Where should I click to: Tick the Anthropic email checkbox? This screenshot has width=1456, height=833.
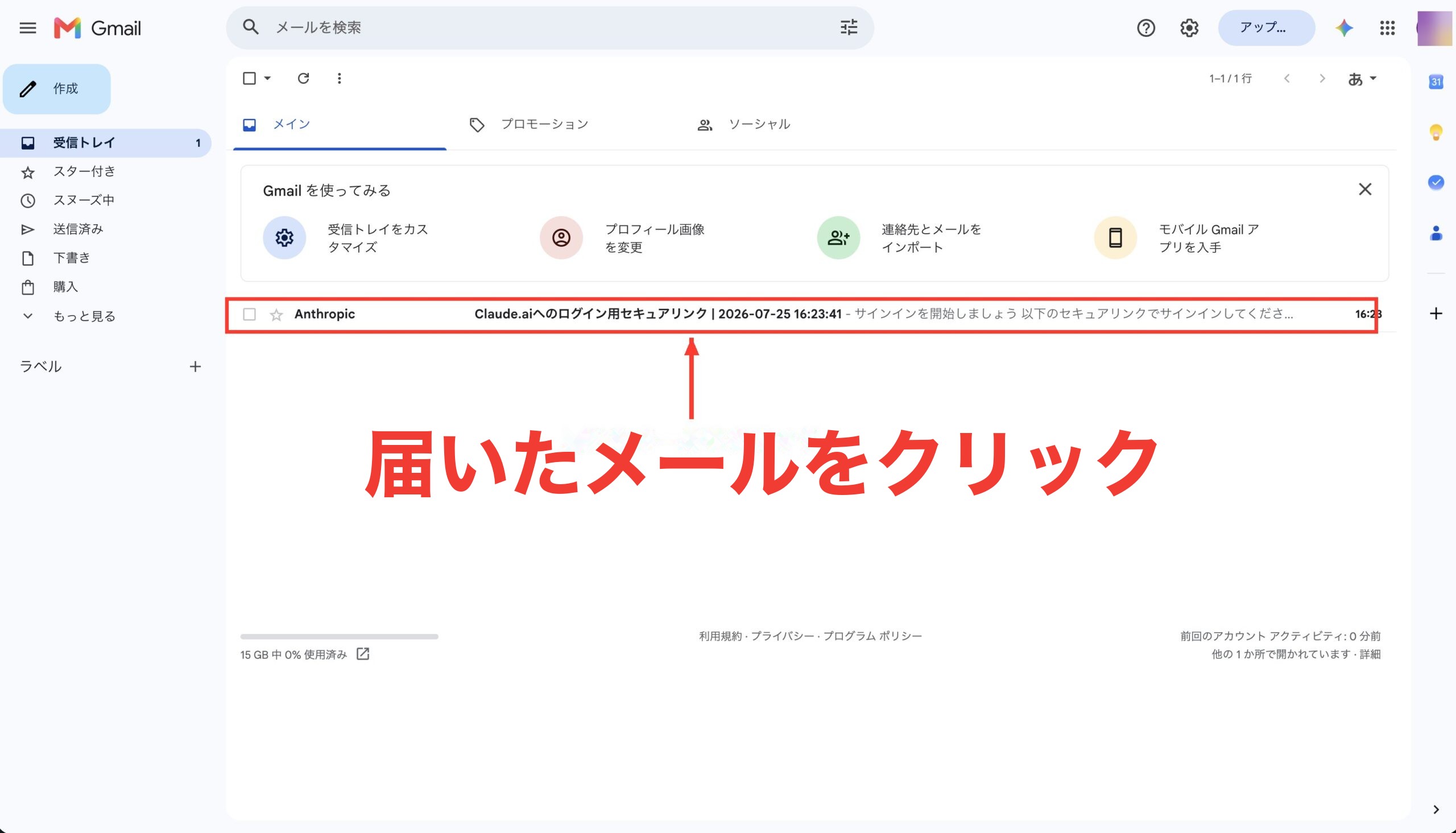coord(249,314)
